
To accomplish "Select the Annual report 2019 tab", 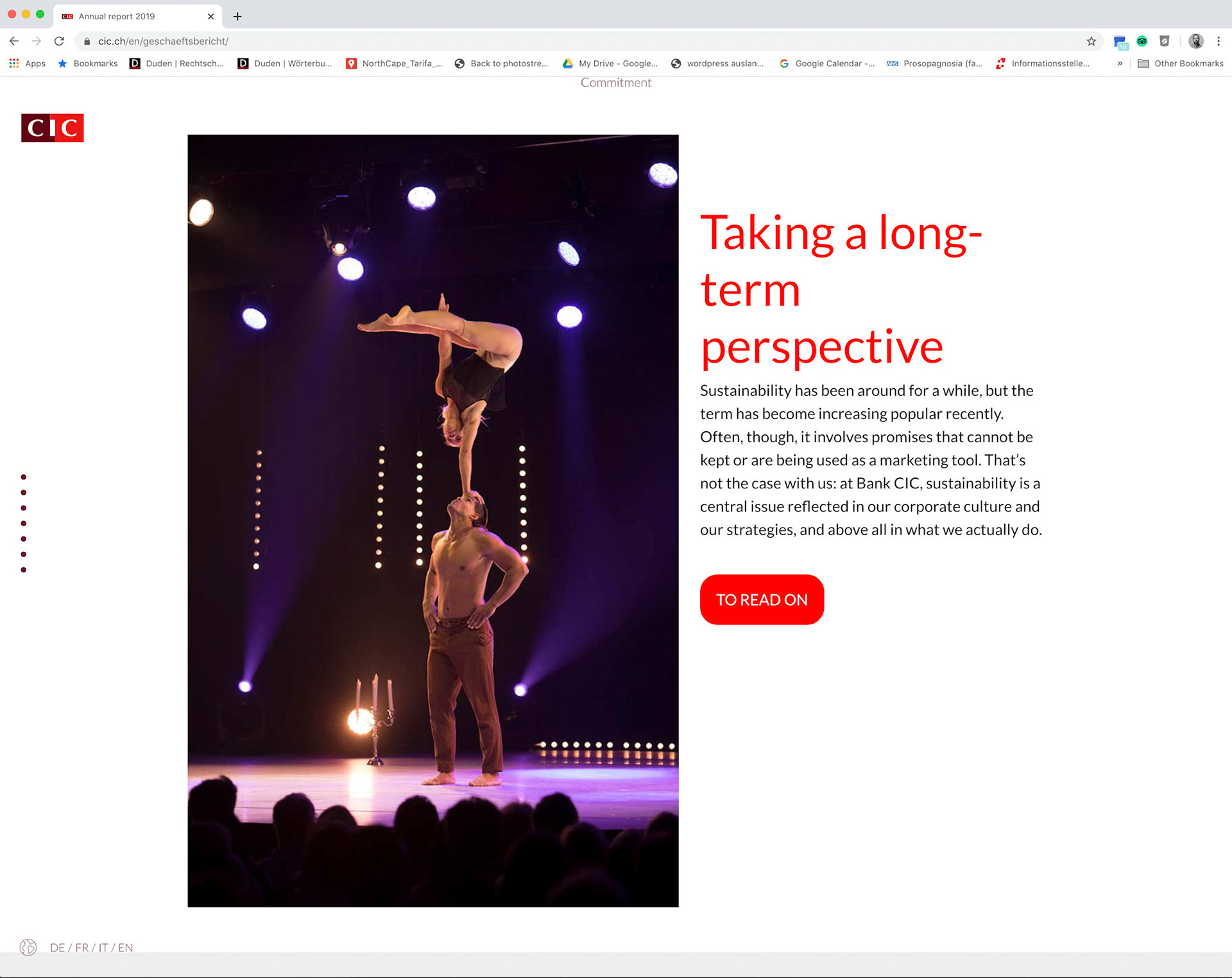I will pos(117,17).
